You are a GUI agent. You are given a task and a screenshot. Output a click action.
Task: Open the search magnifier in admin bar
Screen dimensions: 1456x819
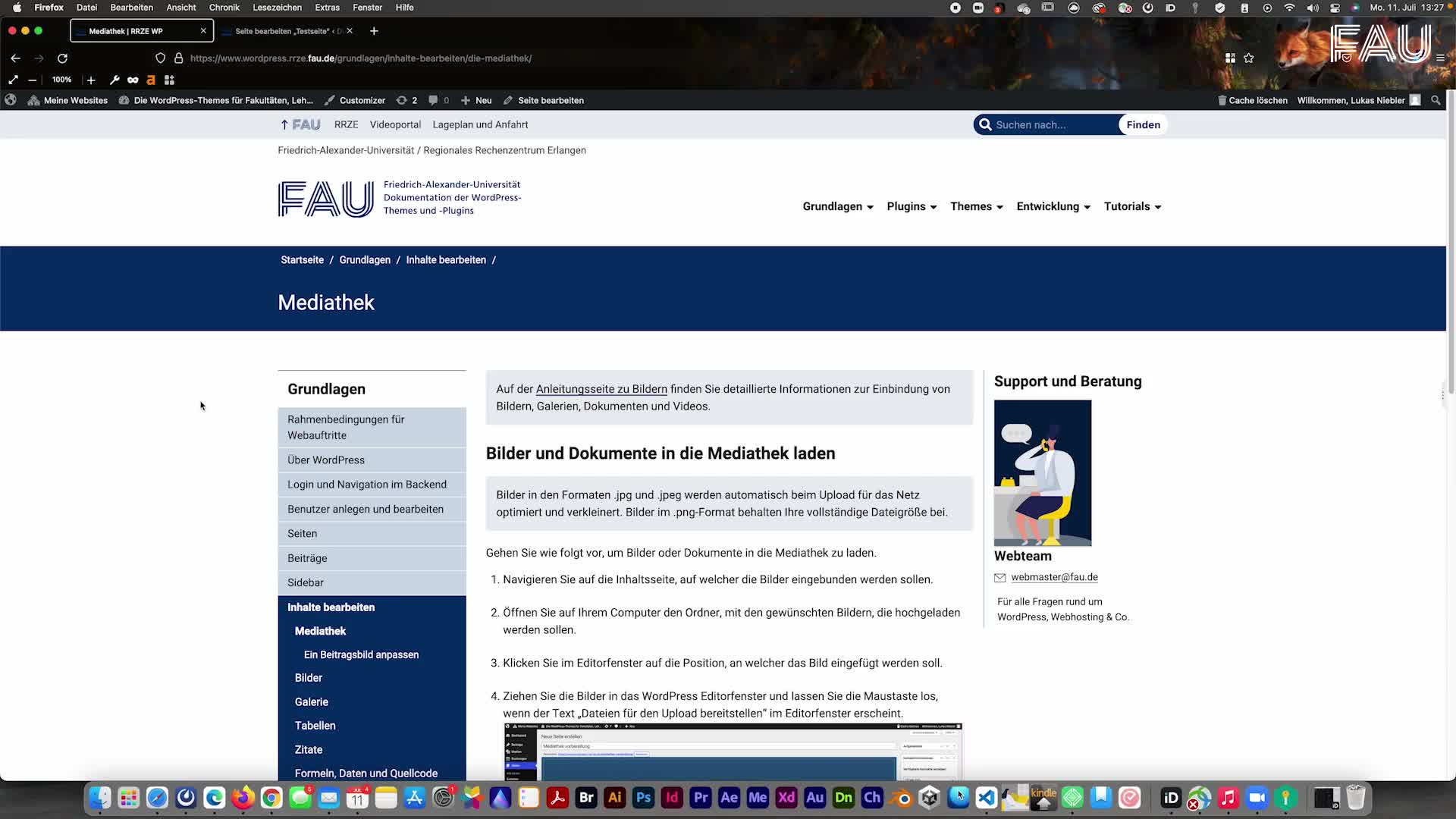1436,100
